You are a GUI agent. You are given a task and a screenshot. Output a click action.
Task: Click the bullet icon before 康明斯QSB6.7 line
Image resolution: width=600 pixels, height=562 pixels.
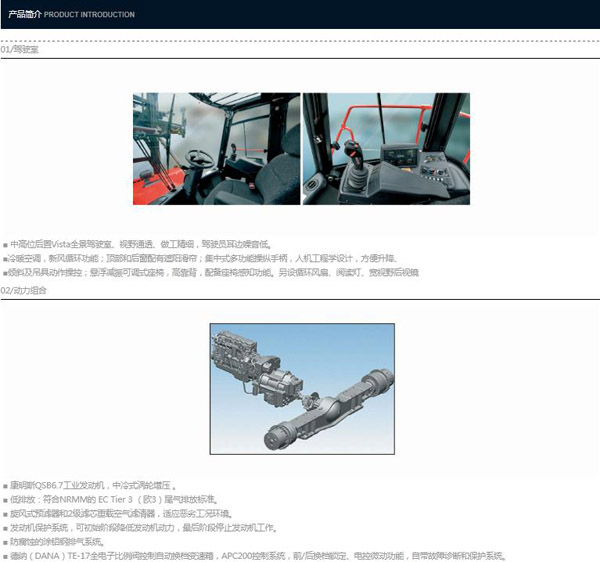pos(5,485)
